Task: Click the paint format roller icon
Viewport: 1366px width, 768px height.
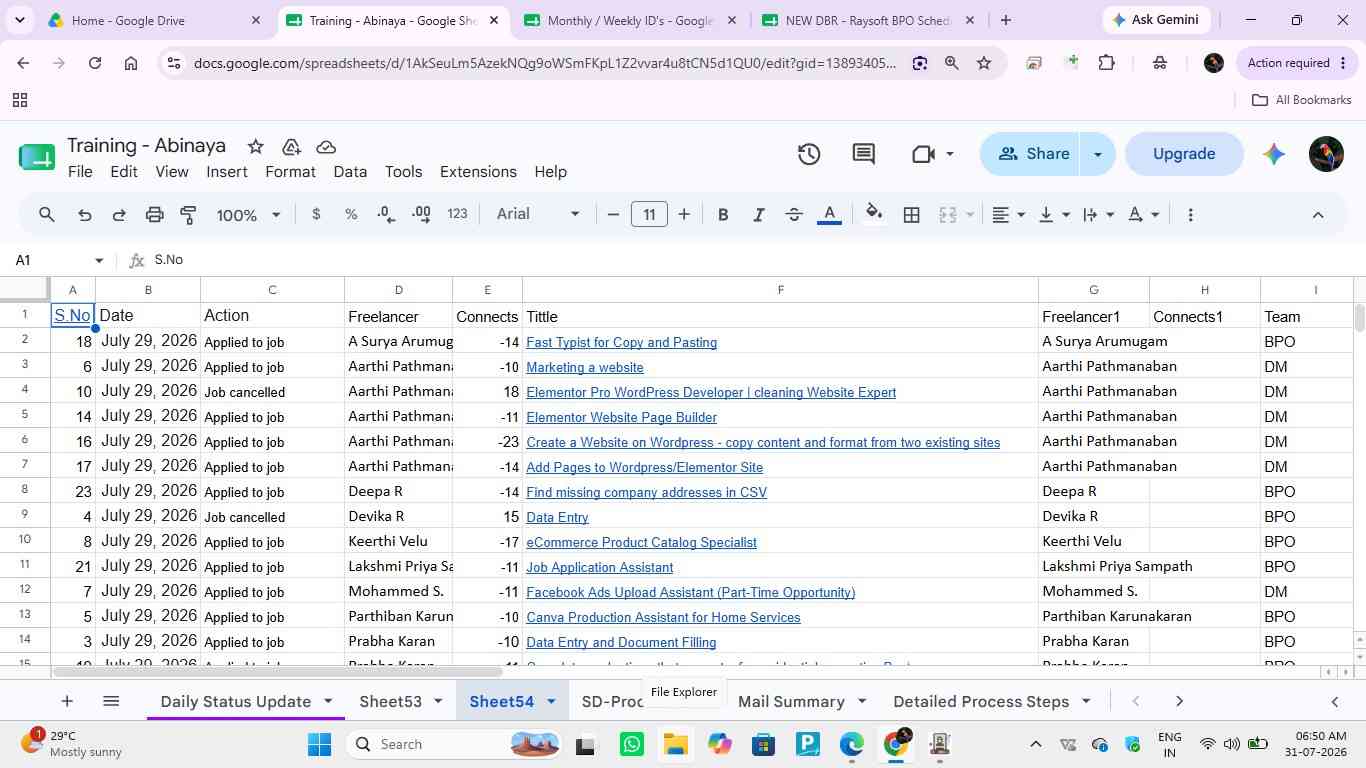Action: pos(188,214)
